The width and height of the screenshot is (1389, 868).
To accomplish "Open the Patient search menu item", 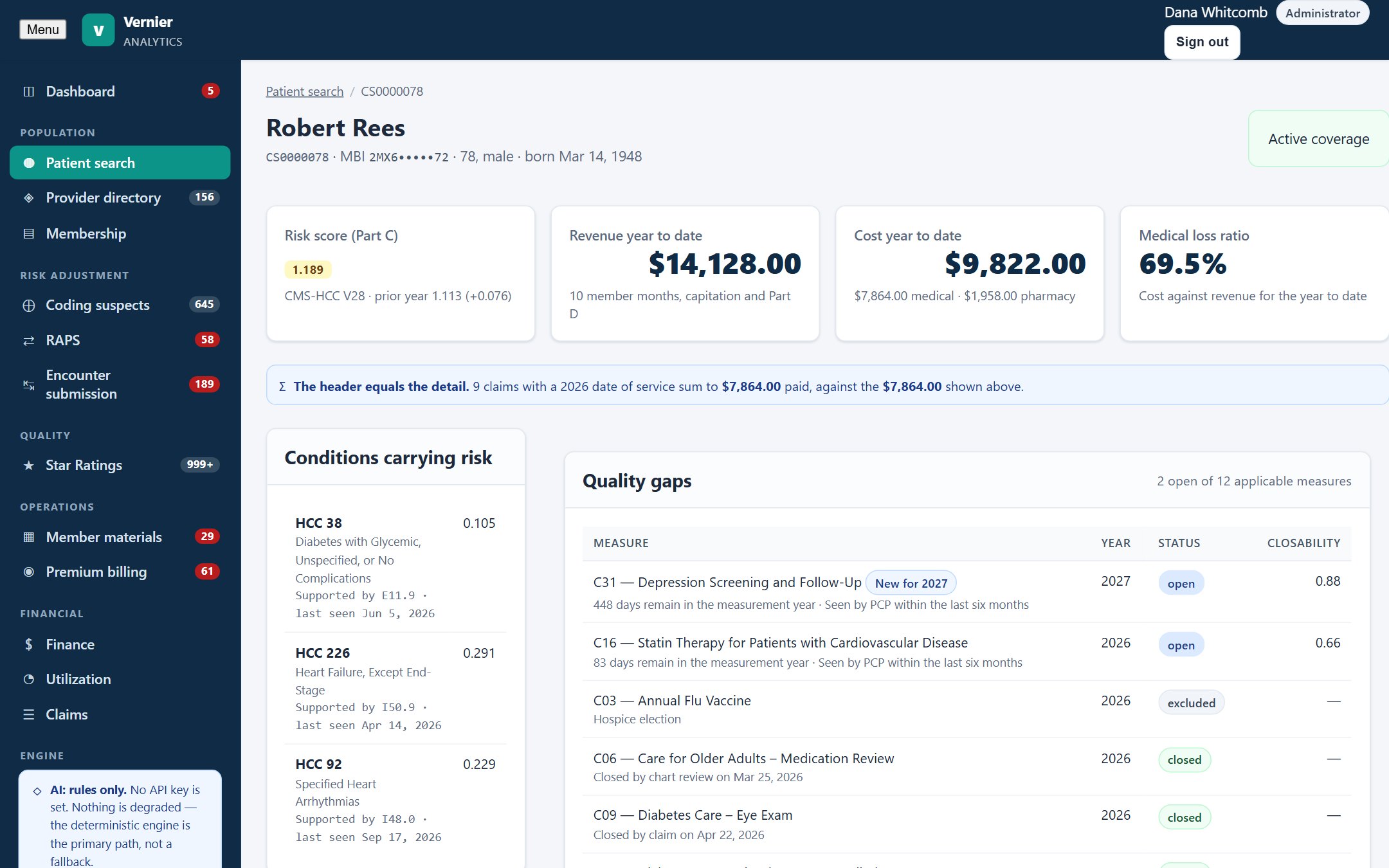I will (120, 163).
